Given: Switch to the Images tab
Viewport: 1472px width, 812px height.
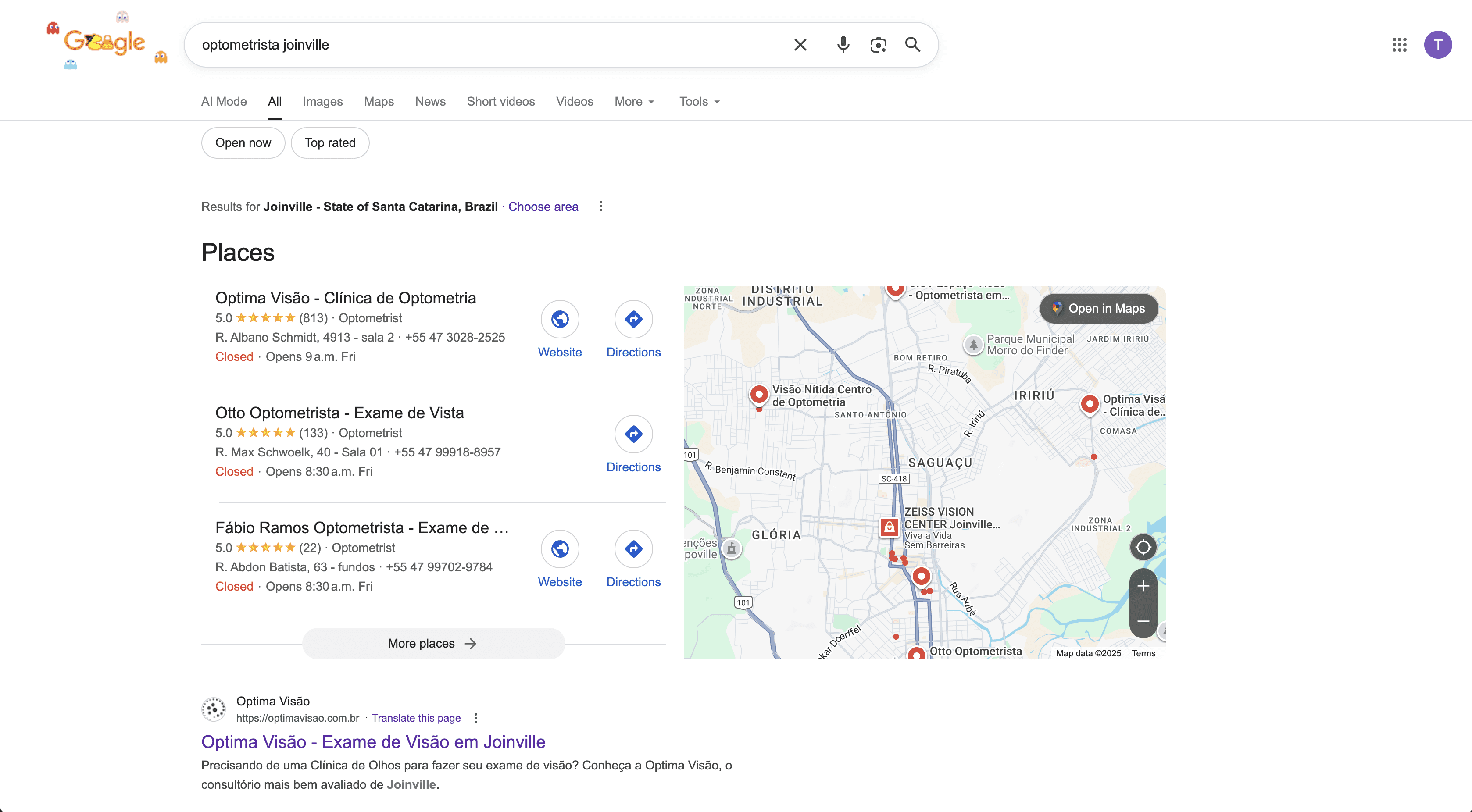Looking at the screenshot, I should 322,102.
